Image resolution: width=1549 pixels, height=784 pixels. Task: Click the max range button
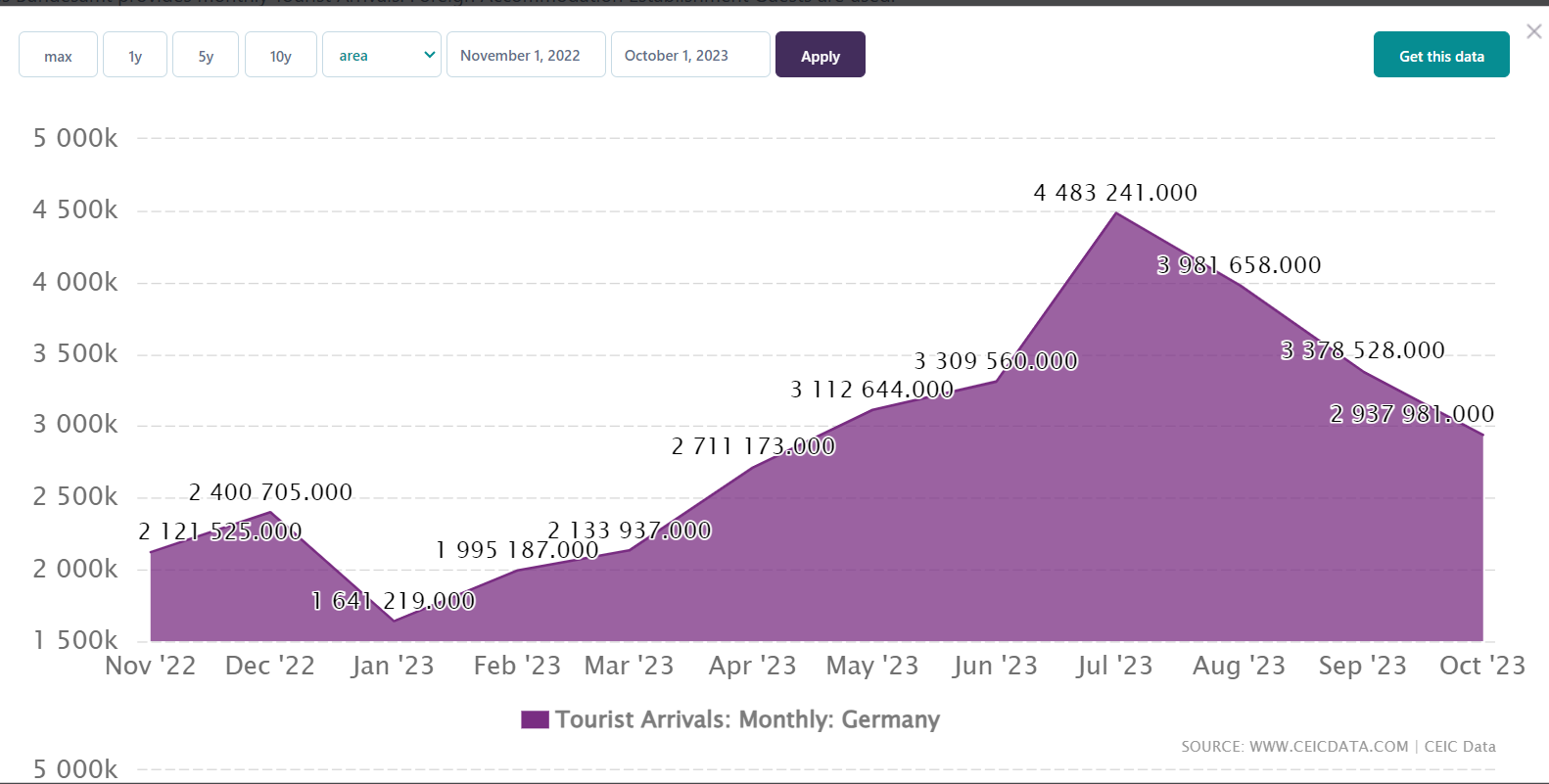pyautogui.click(x=58, y=56)
